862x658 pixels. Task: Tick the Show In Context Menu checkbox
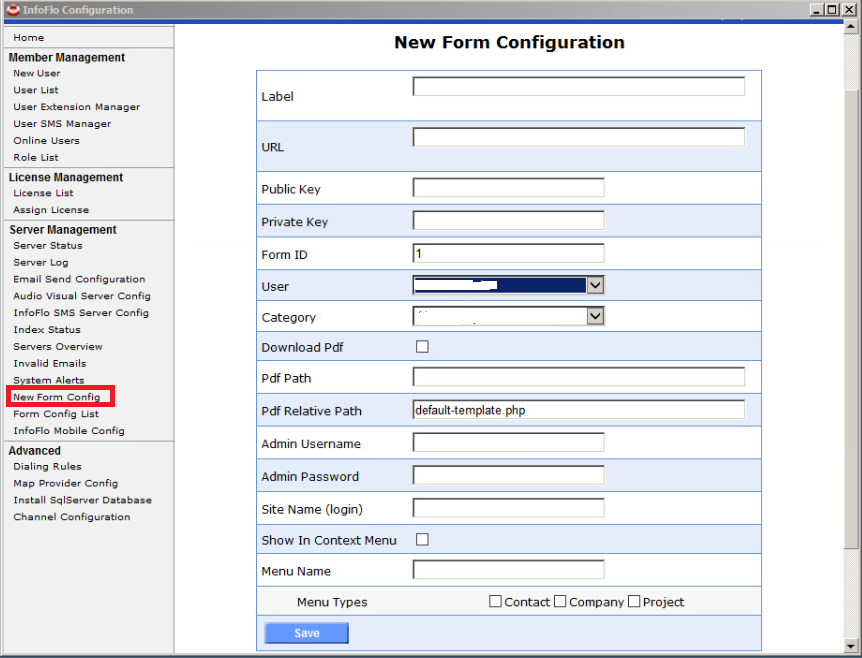422,540
